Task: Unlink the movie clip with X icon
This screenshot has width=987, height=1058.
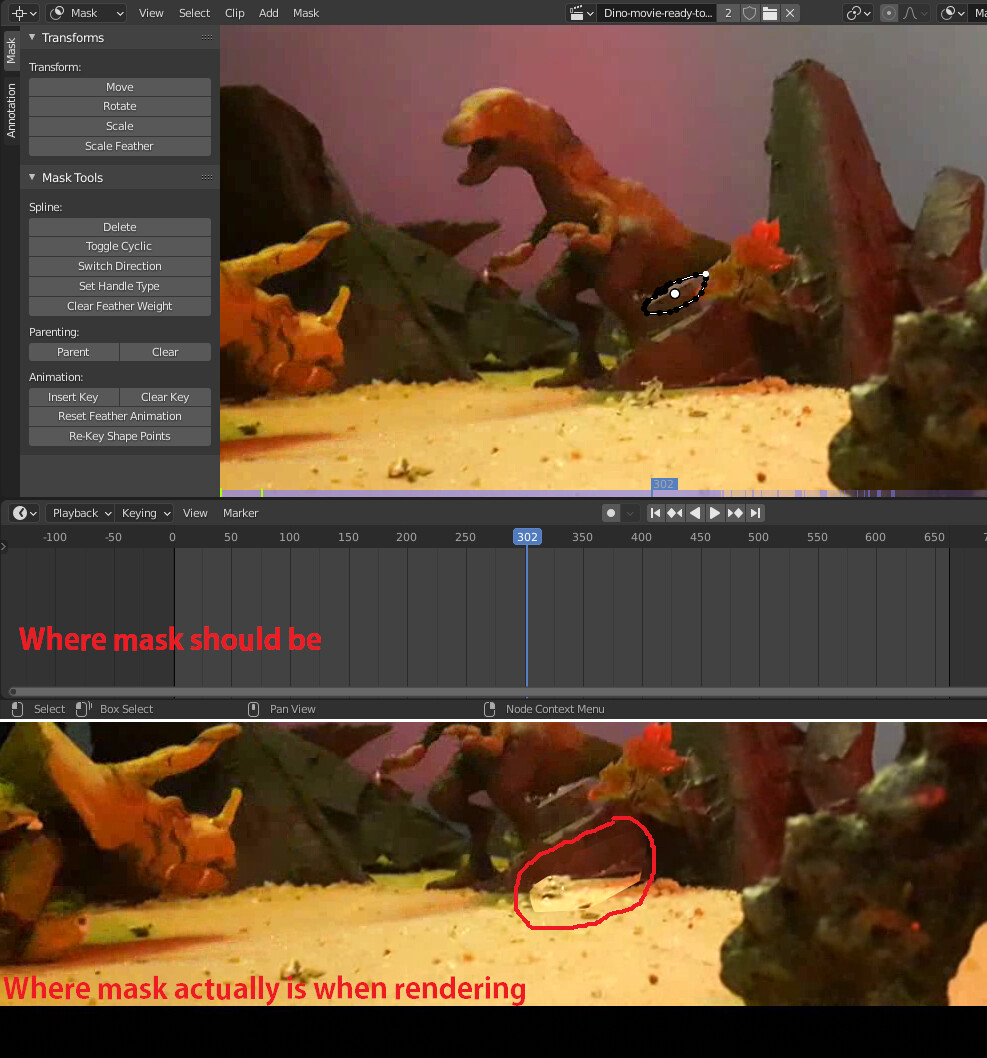Action: (x=790, y=13)
